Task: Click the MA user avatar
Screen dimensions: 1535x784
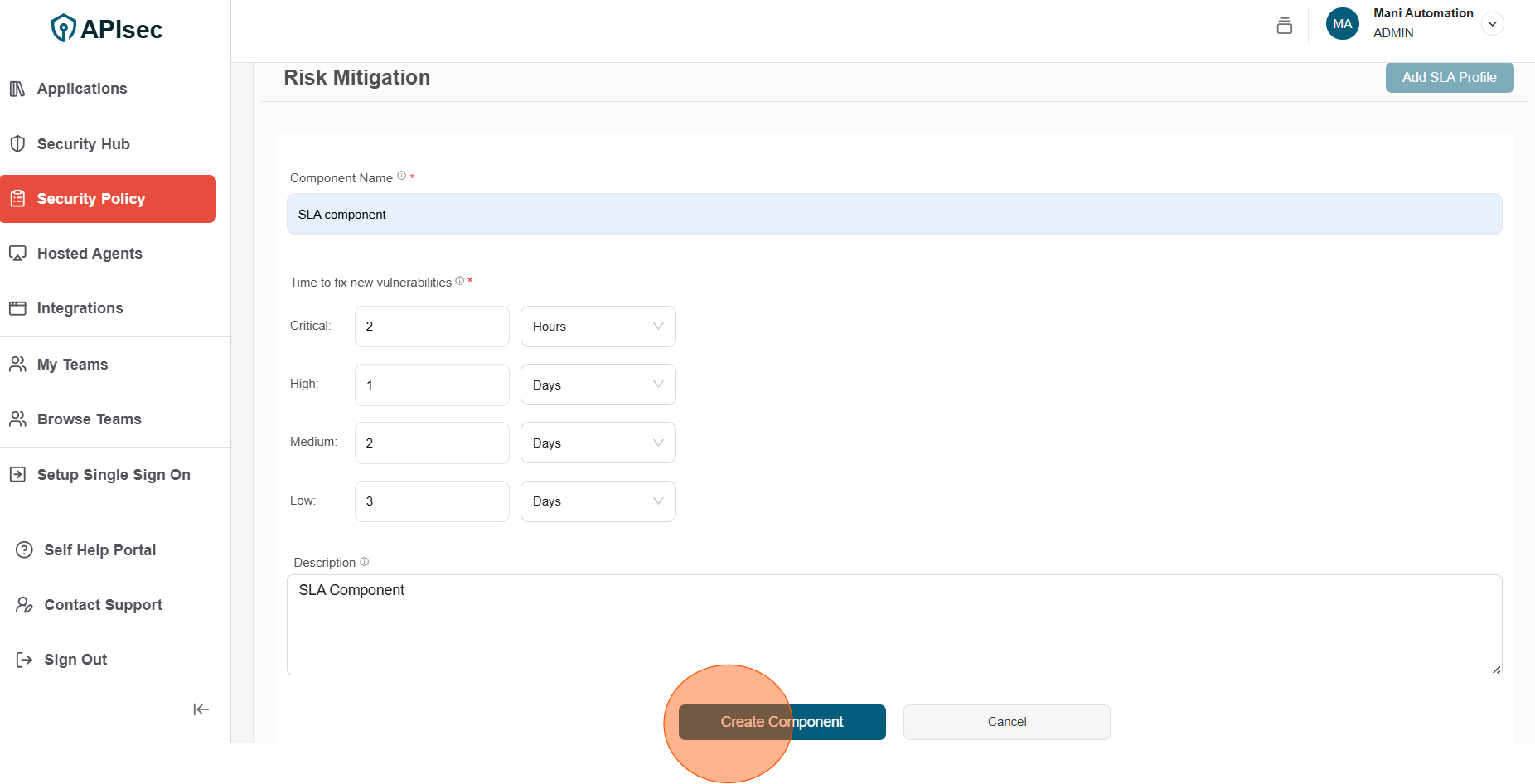Action: (x=1342, y=24)
